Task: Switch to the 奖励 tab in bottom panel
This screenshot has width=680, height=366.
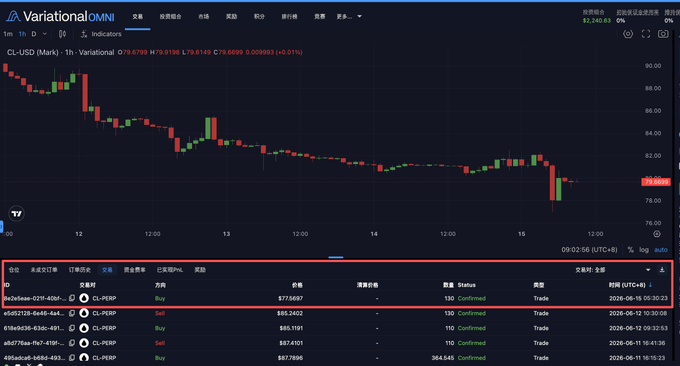Action: (200, 270)
